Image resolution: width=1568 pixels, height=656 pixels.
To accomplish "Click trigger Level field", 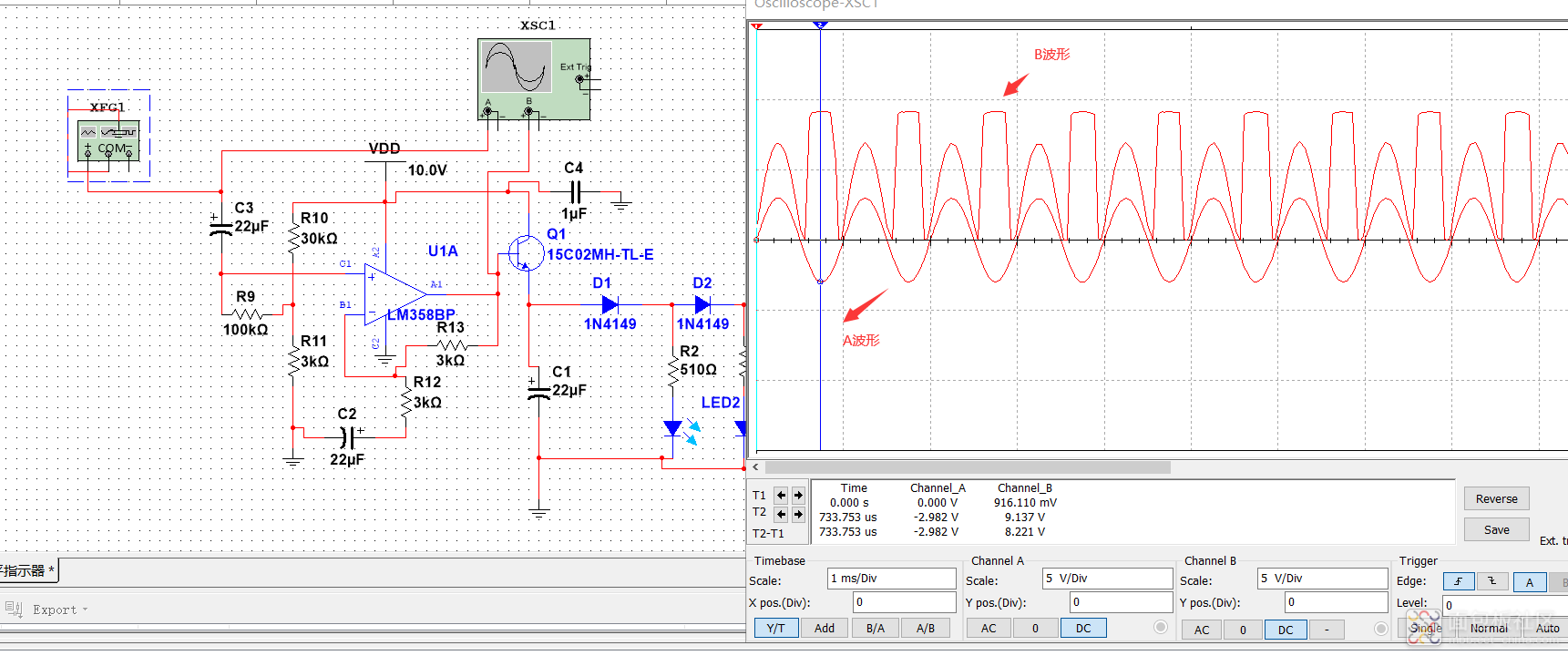I will (x=1505, y=605).
